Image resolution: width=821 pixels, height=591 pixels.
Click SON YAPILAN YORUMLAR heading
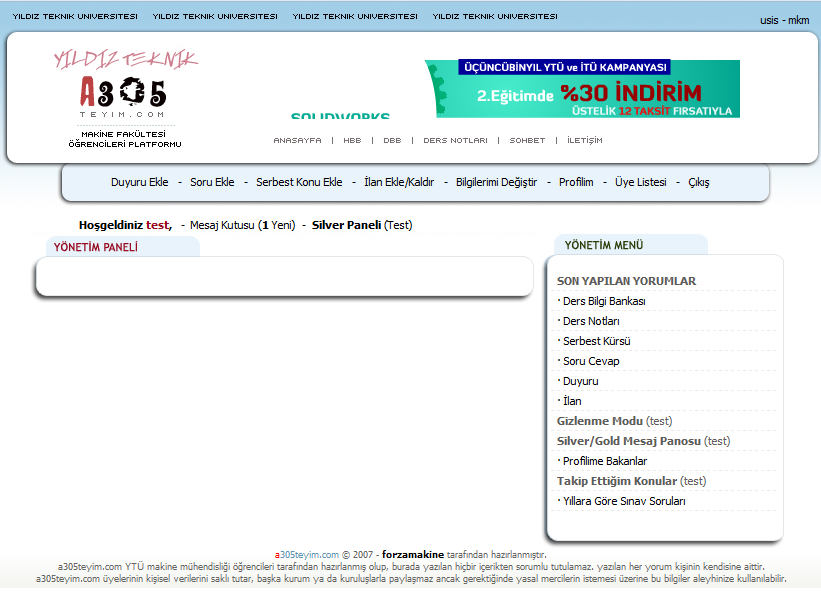pyautogui.click(x=626, y=281)
